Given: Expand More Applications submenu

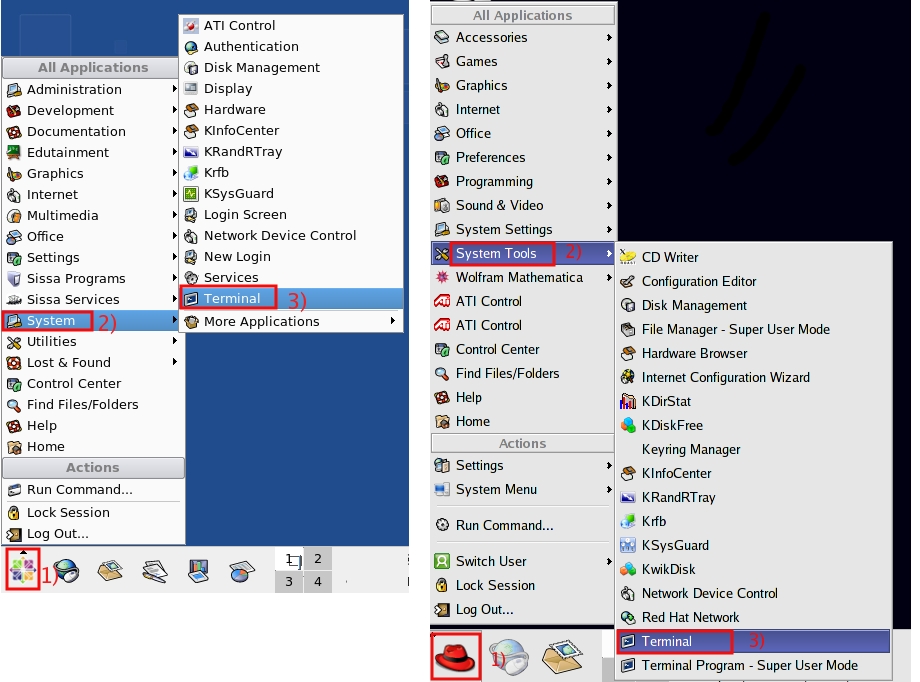Looking at the screenshot, I should click(292, 322).
